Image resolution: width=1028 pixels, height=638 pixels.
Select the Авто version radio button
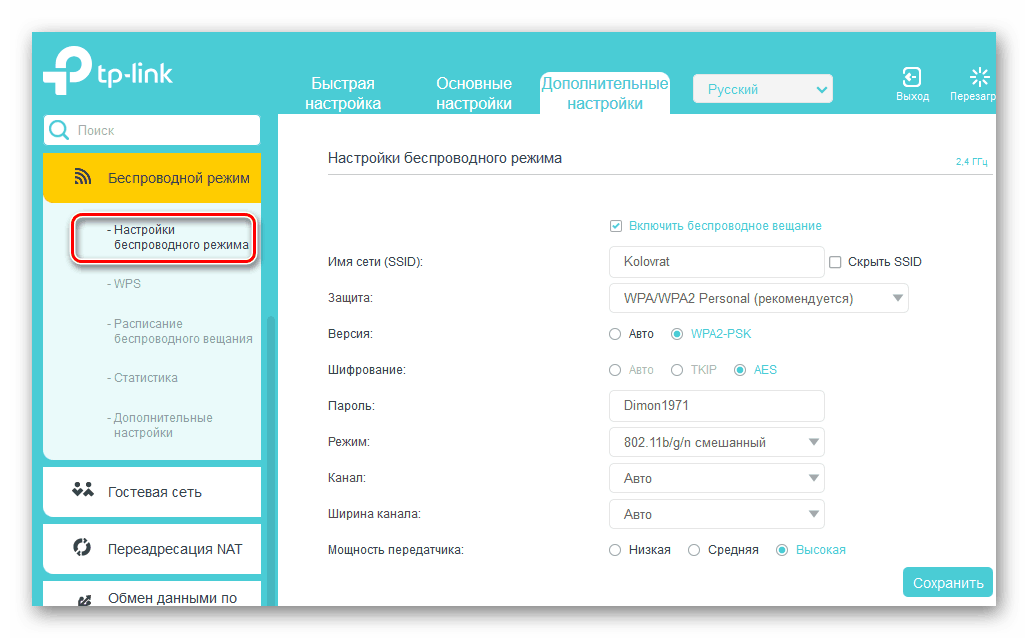[615, 334]
